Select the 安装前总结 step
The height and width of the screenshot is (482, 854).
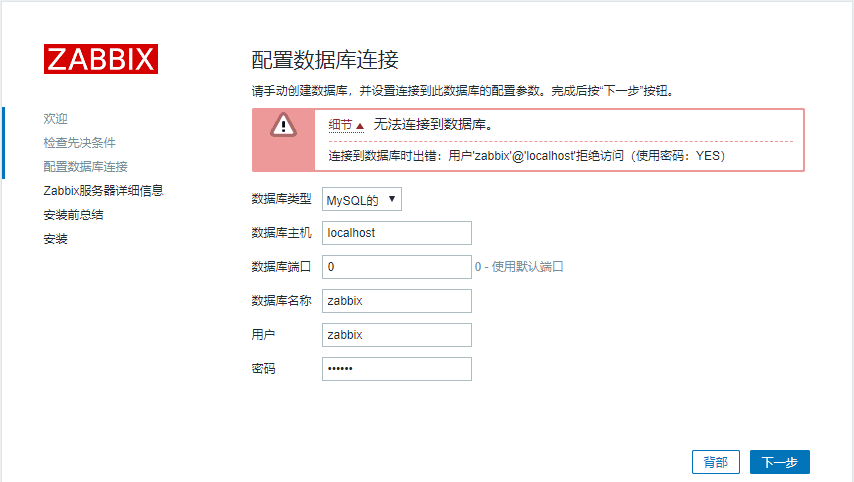tap(74, 215)
